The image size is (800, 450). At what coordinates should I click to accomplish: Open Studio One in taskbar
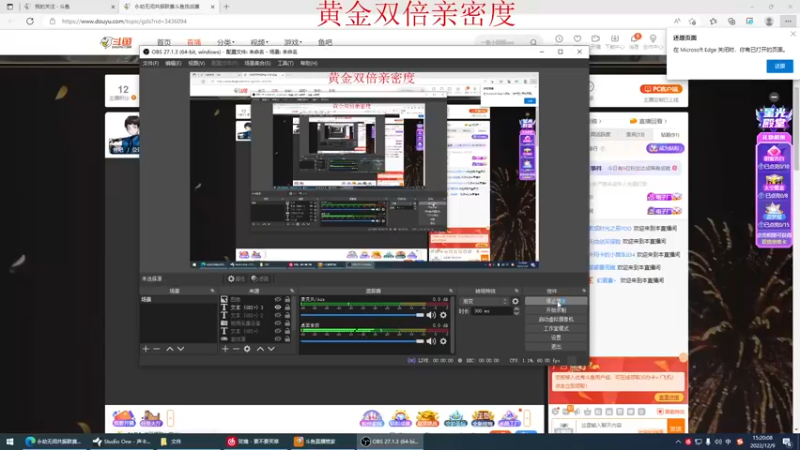(122, 441)
